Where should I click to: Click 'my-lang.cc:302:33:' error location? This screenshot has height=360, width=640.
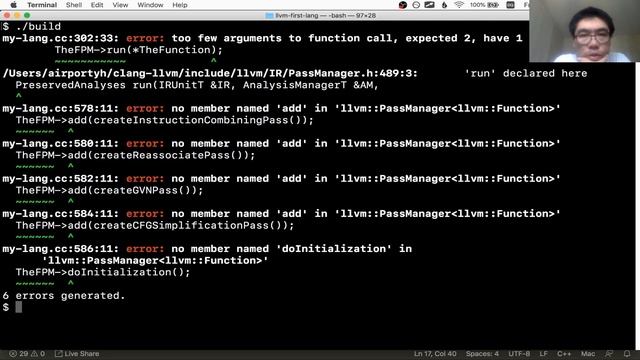[60, 38]
